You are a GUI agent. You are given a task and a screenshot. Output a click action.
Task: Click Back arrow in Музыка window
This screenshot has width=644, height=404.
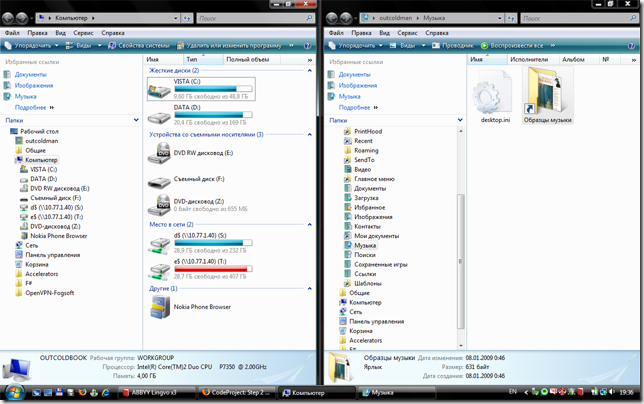(332, 18)
